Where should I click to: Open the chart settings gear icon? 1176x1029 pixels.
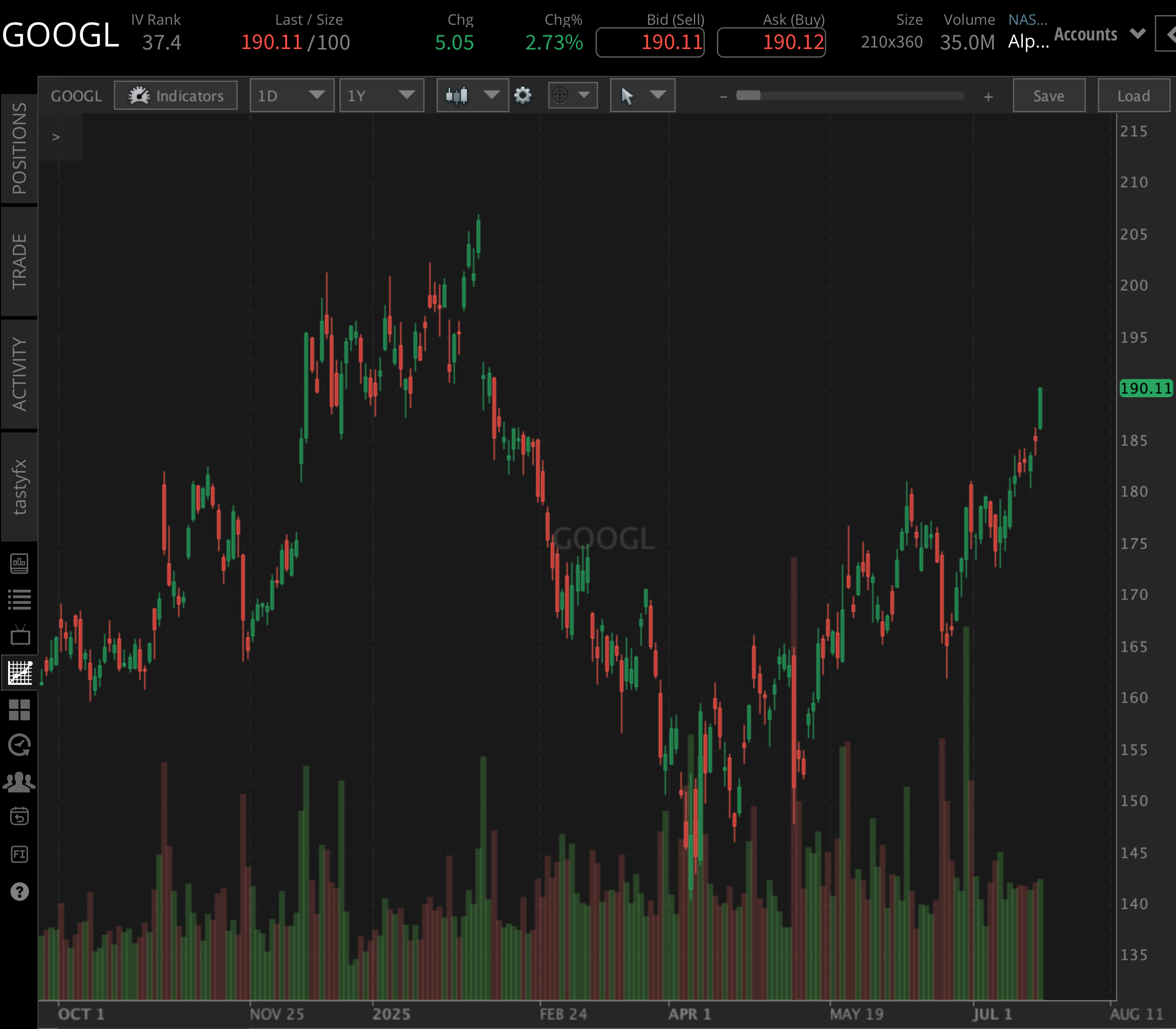522,96
